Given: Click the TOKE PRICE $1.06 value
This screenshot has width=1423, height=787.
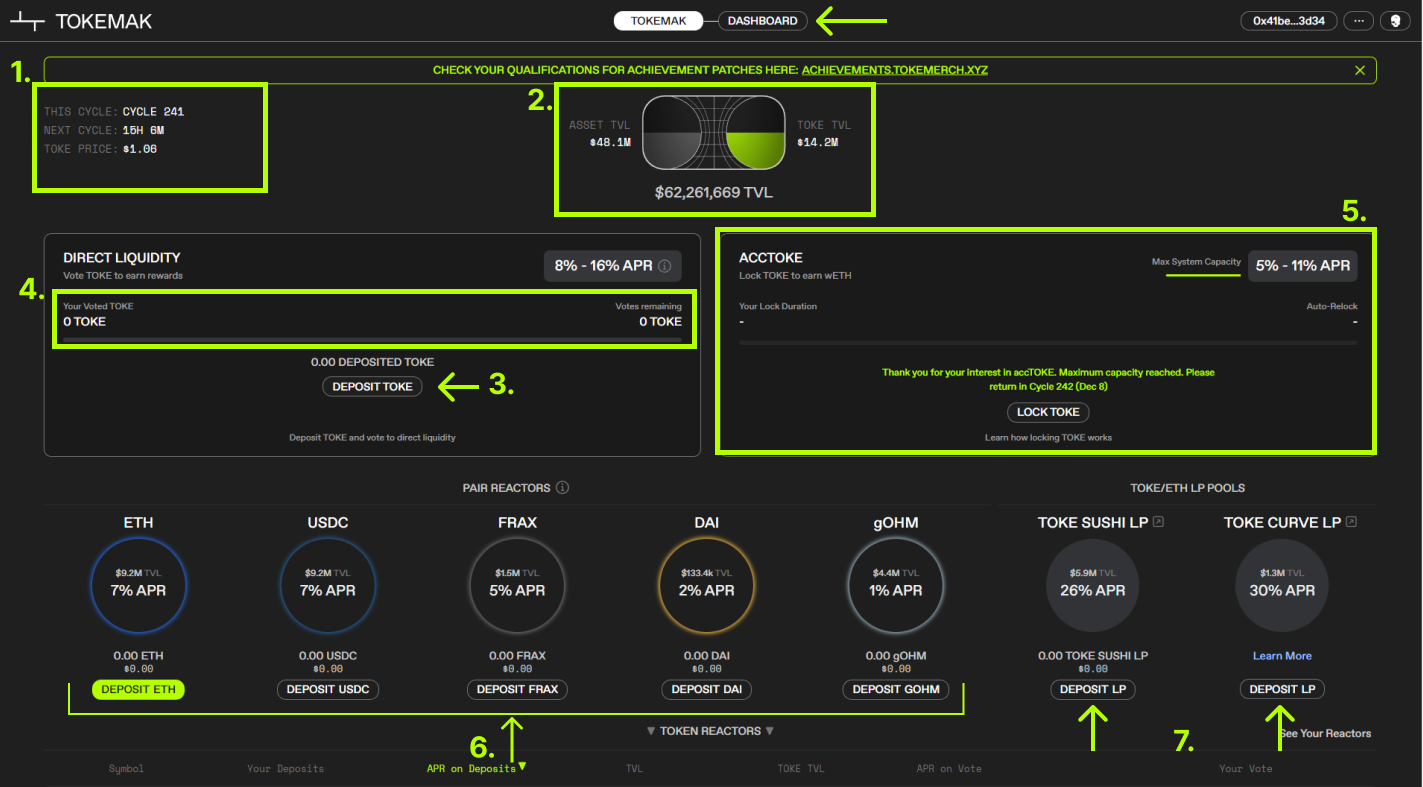Looking at the screenshot, I should (x=140, y=149).
